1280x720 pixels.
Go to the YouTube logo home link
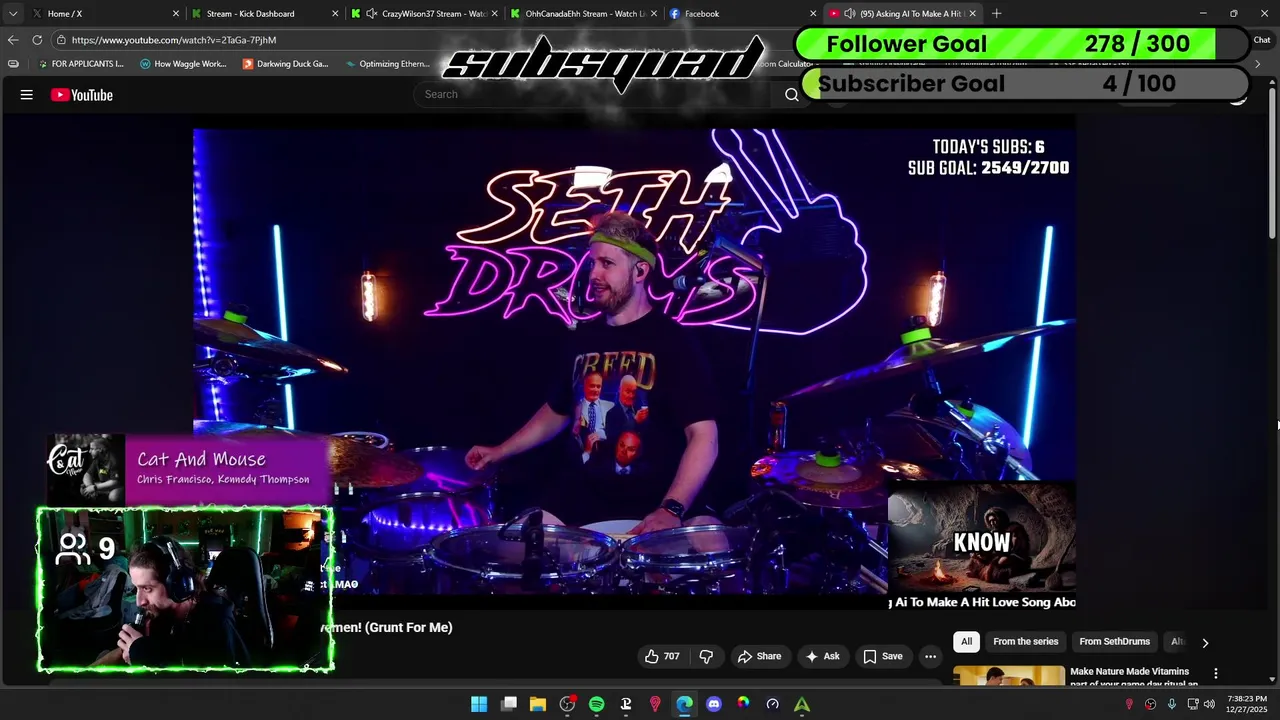coord(82,95)
